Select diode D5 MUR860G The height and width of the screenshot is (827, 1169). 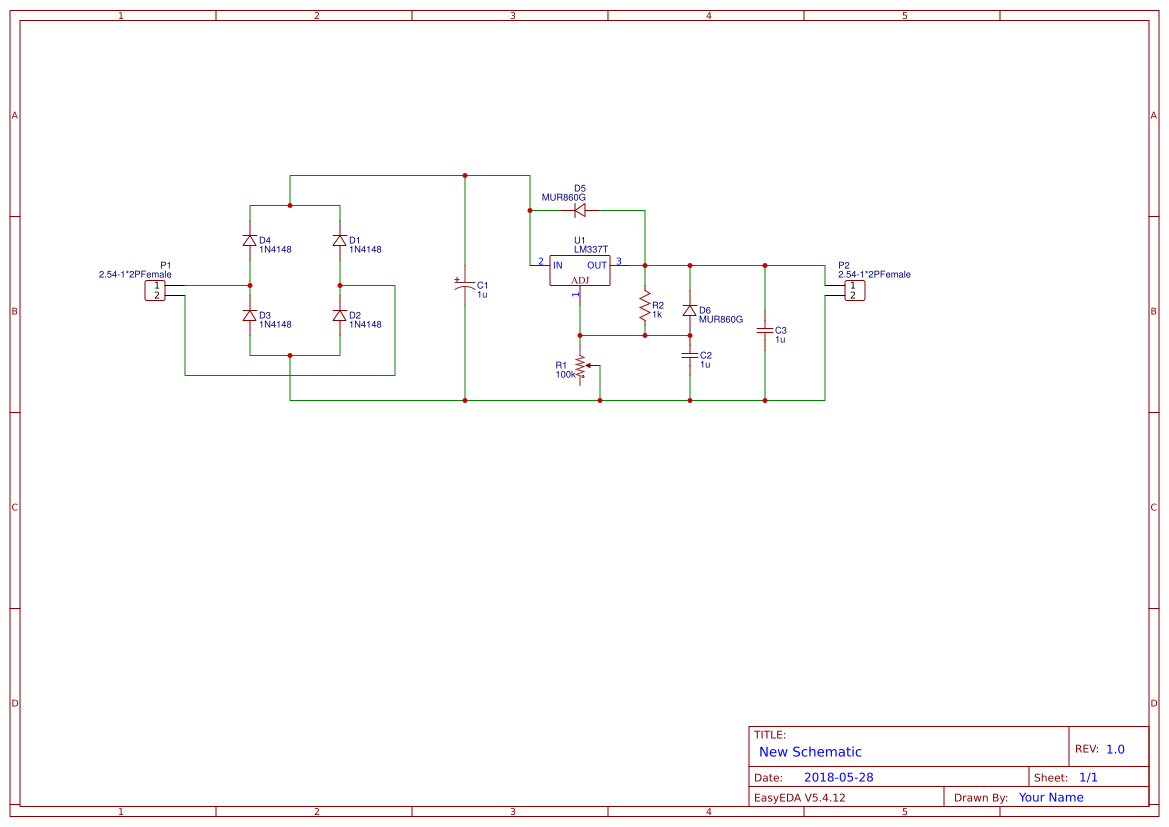[x=578, y=208]
